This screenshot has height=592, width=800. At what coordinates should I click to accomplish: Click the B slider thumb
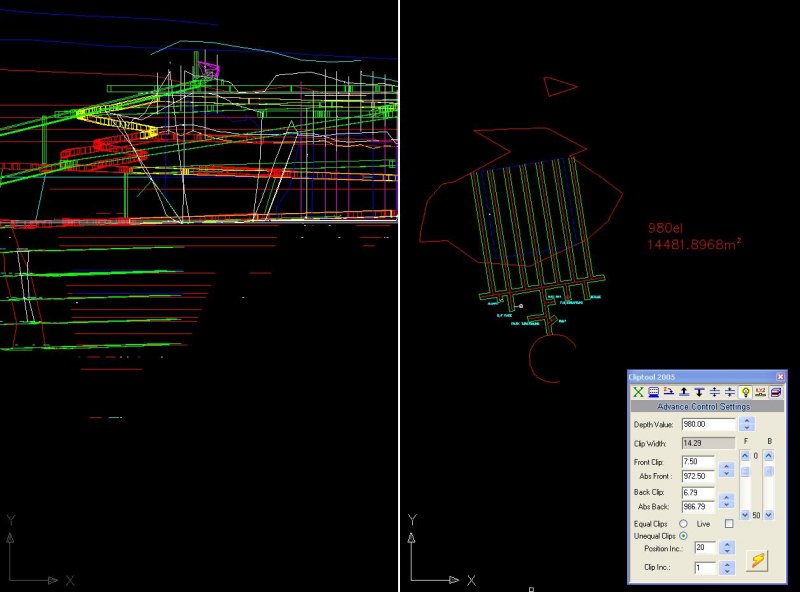[x=768, y=472]
